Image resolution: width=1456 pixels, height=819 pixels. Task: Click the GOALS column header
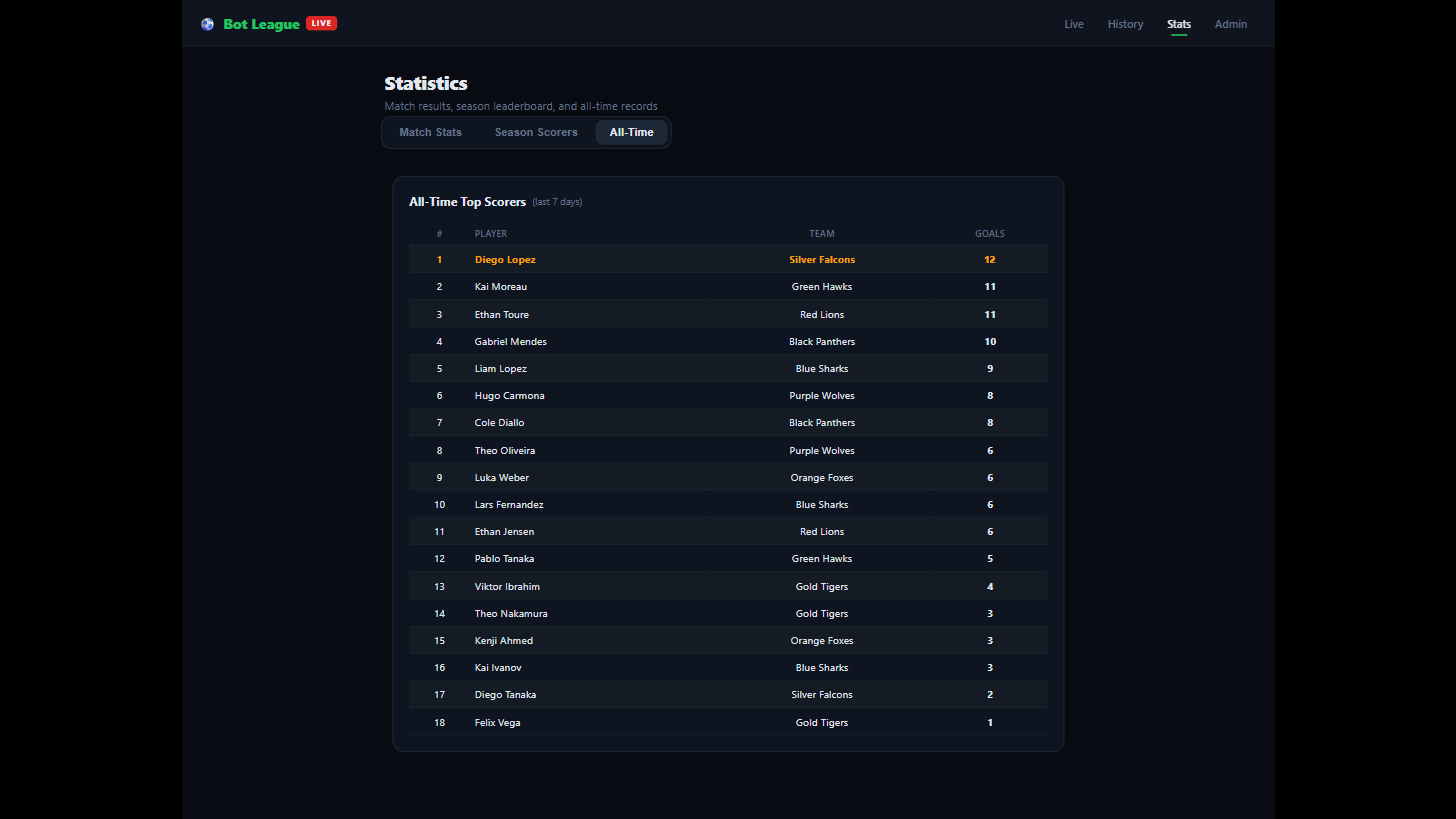click(x=990, y=234)
